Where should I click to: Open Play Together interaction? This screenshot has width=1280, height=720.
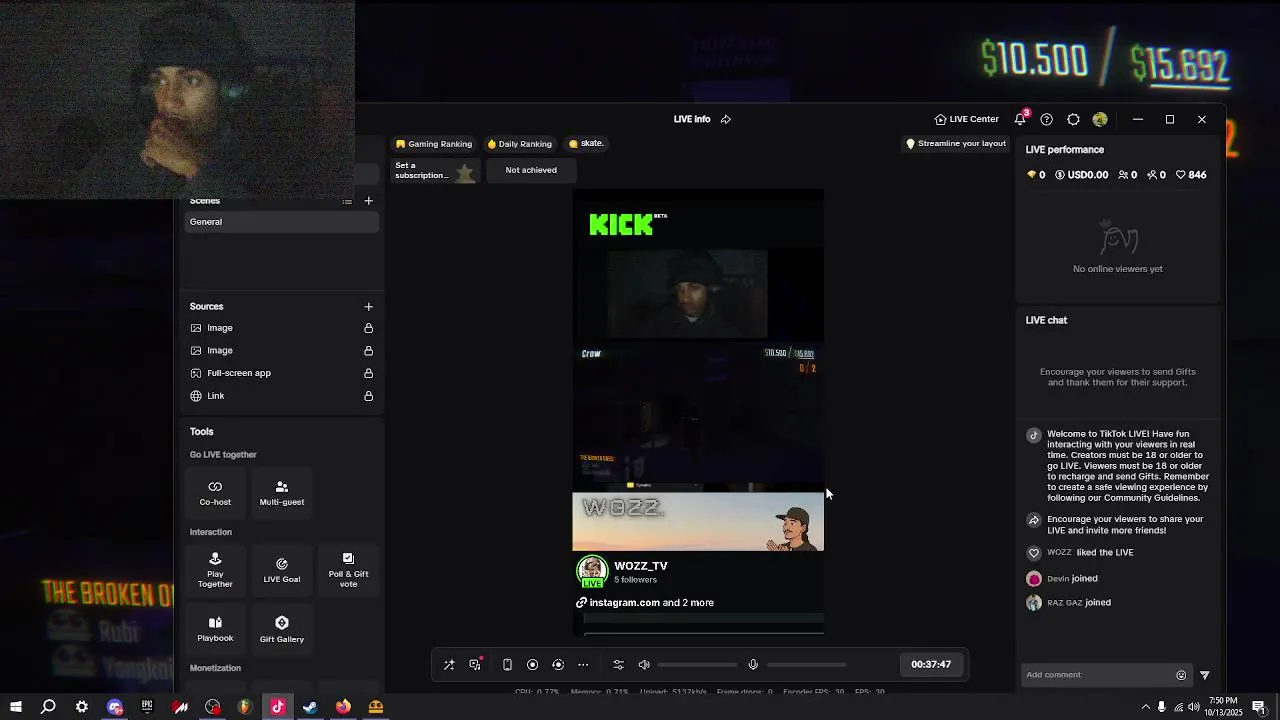pyautogui.click(x=215, y=570)
